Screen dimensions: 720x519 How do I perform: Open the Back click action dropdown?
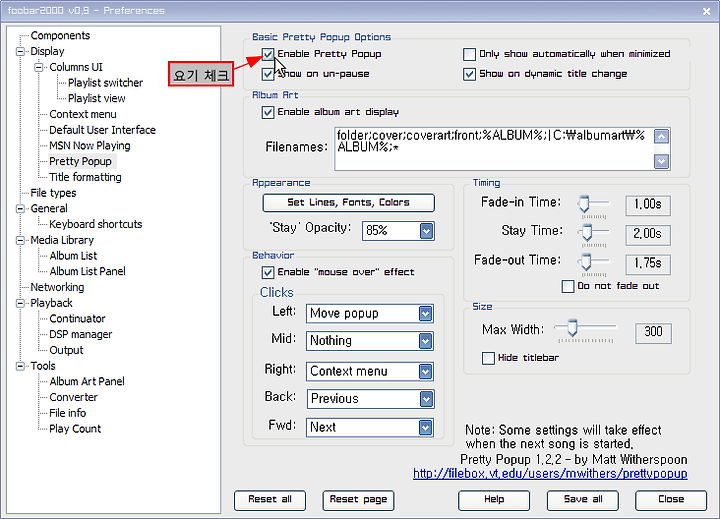point(427,399)
